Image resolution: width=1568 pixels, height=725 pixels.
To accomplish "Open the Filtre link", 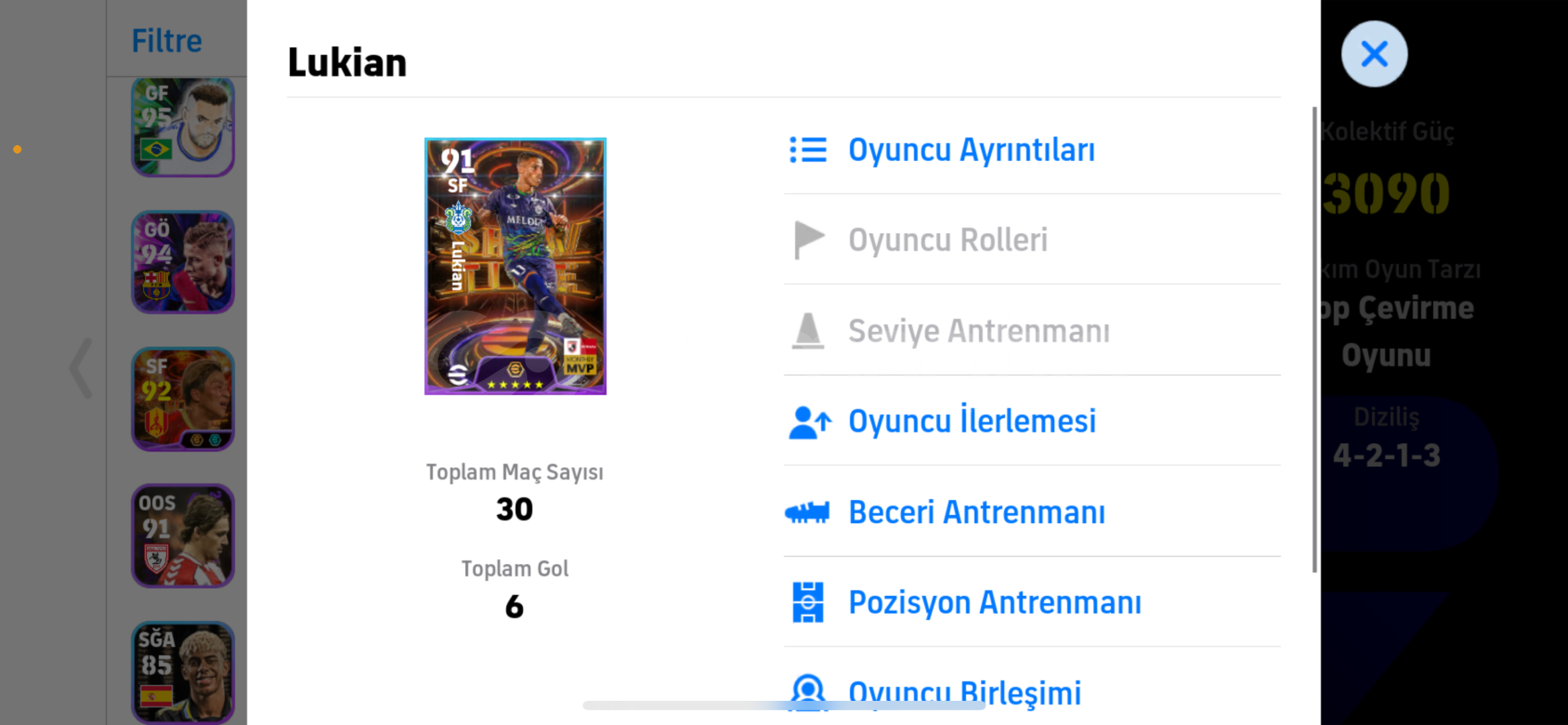I will click(x=166, y=41).
